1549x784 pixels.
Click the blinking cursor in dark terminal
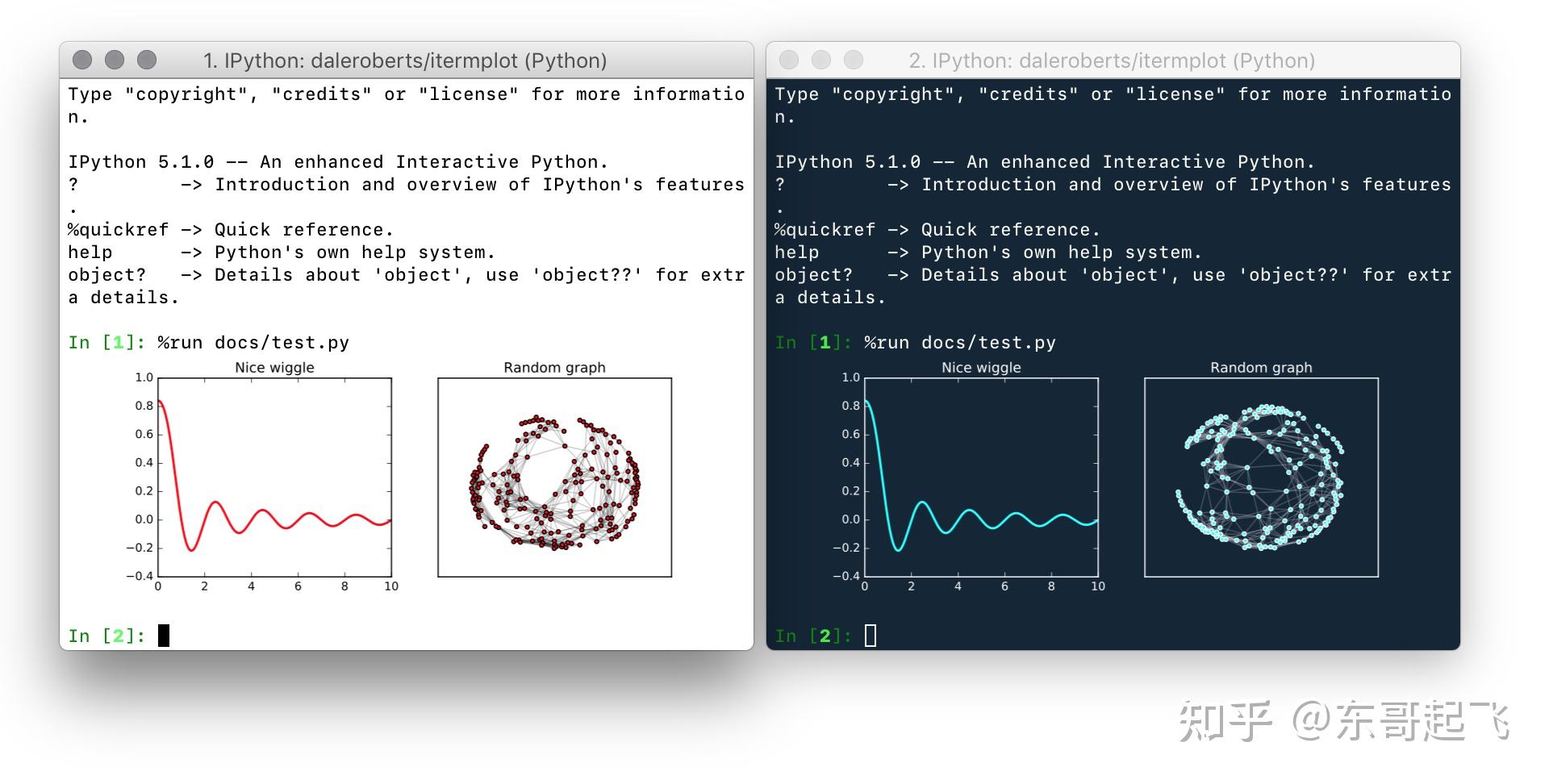871,636
